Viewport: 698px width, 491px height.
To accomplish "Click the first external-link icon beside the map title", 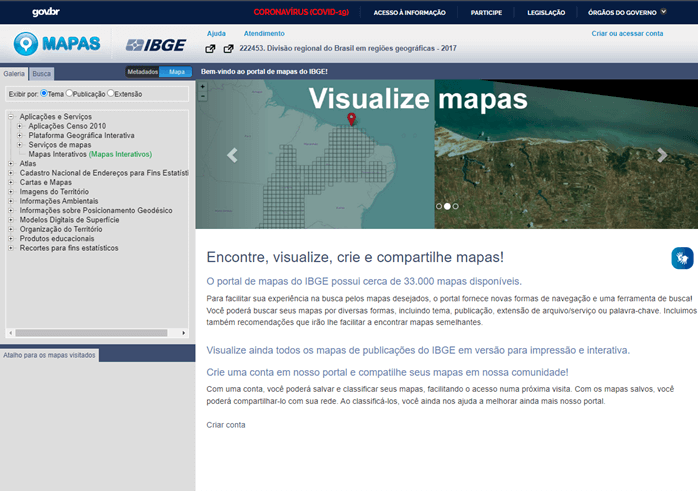I will pyautogui.click(x=210, y=48).
